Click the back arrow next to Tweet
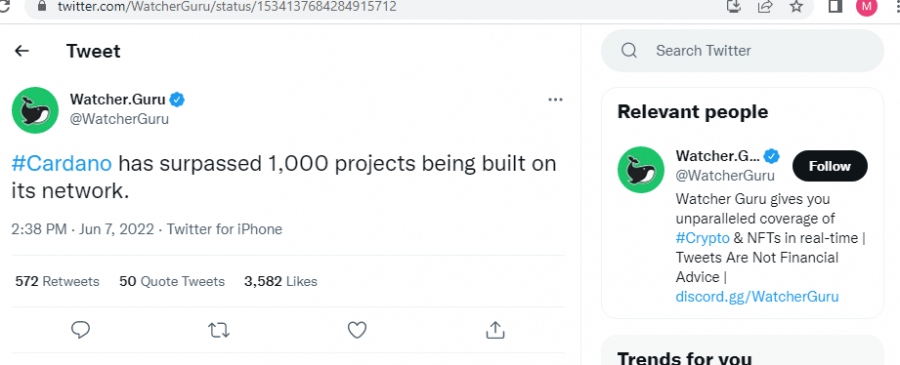The width and height of the screenshot is (900, 365). pyautogui.click(x=22, y=51)
